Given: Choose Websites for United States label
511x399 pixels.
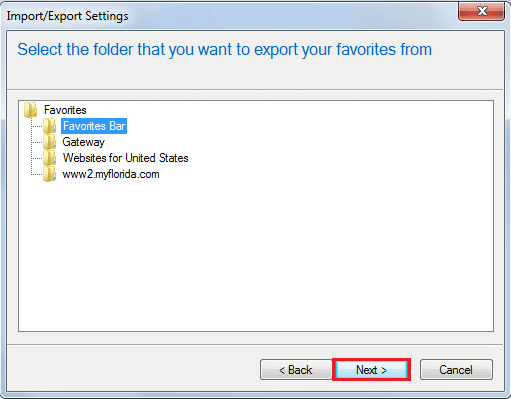Looking at the screenshot, I should pyautogui.click(x=126, y=158).
